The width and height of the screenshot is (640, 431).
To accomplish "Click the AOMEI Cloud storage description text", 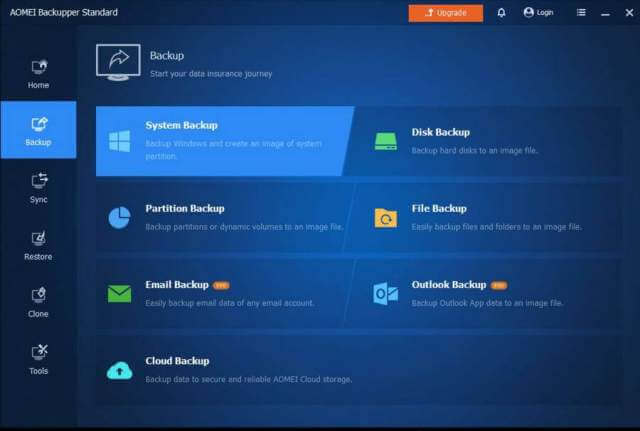I will pos(249,380).
